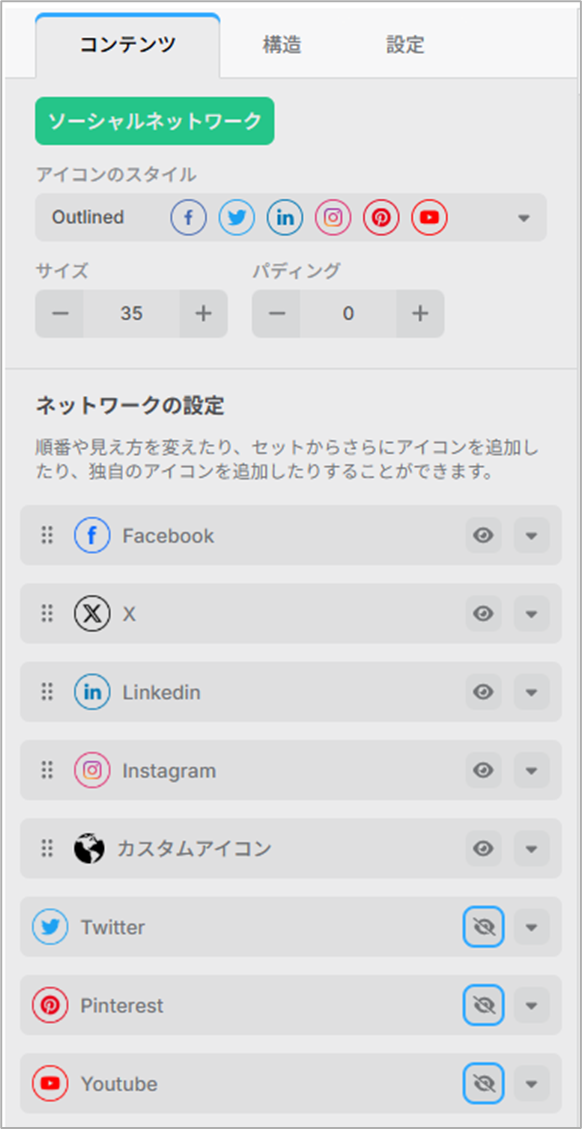Show the Youtube network via crossed eye

483,1084
